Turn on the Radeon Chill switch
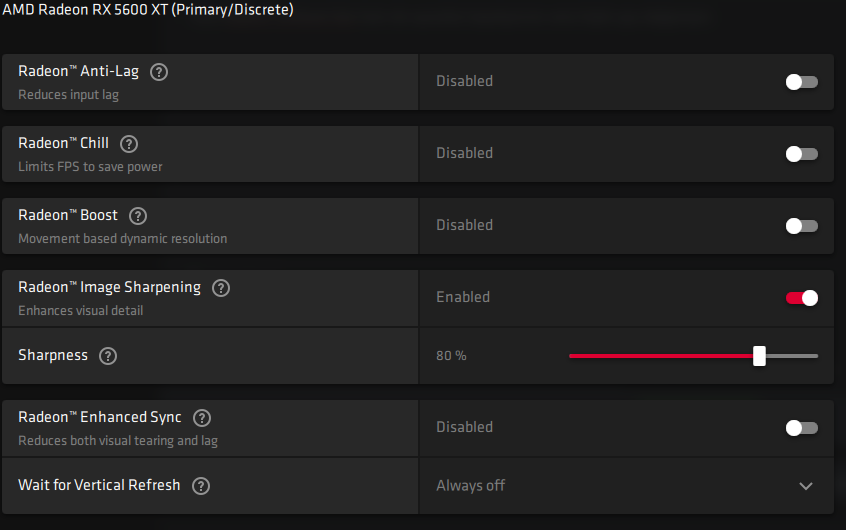846x530 pixels. click(x=801, y=154)
